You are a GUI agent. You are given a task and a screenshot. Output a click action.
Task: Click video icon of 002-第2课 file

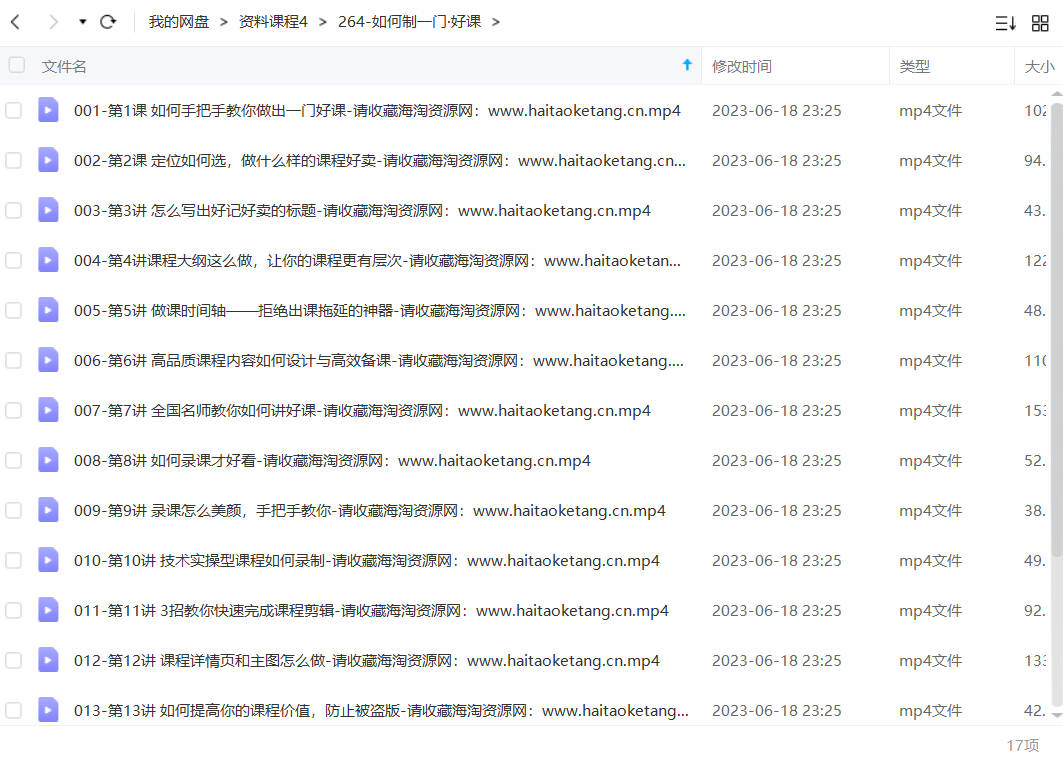[48, 159]
